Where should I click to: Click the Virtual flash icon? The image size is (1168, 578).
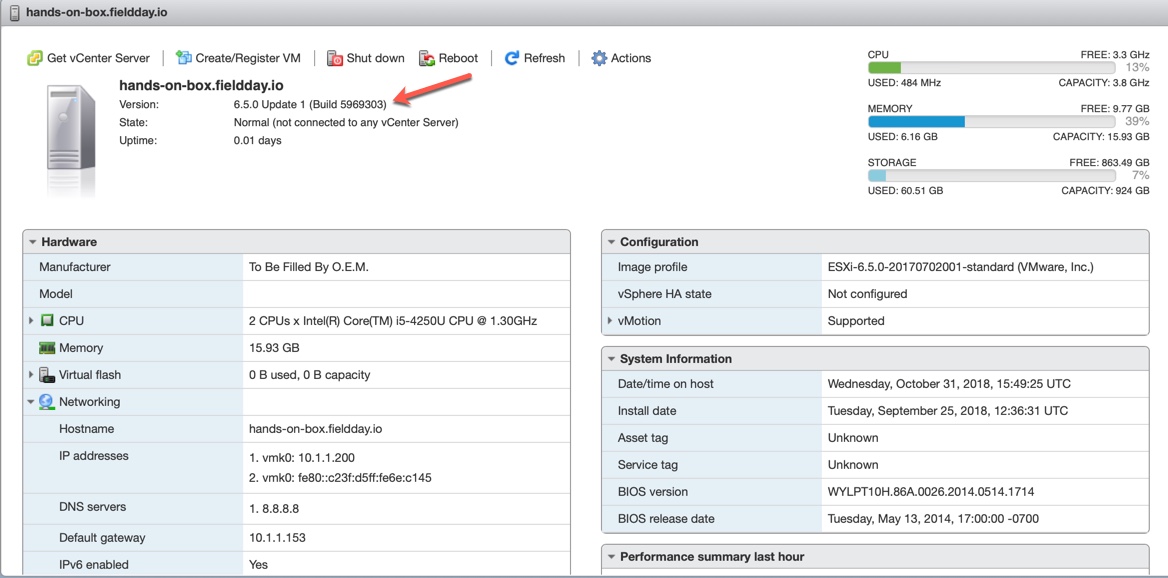coord(47,375)
